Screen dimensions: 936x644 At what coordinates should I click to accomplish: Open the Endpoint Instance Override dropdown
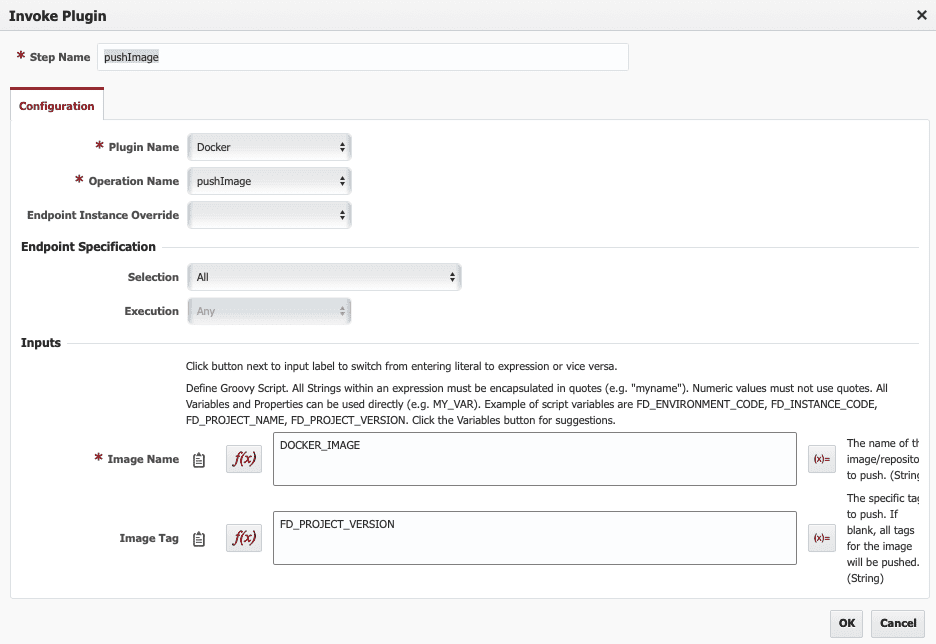tap(269, 215)
